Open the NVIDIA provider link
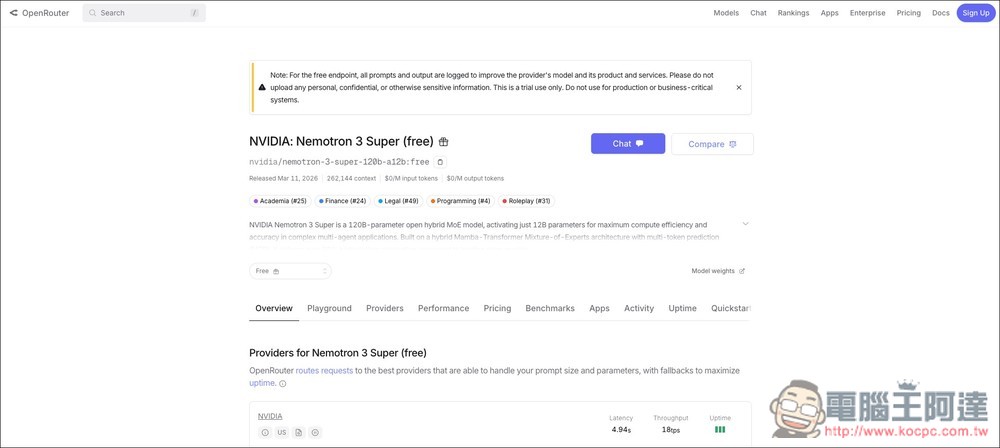Viewport: 1000px width, 448px height. [270, 416]
